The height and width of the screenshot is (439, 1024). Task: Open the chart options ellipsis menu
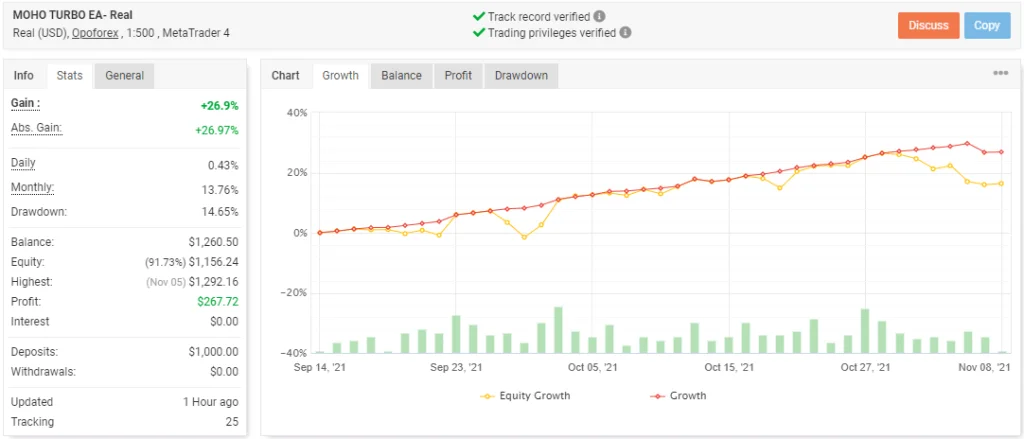pyautogui.click(x=1000, y=74)
